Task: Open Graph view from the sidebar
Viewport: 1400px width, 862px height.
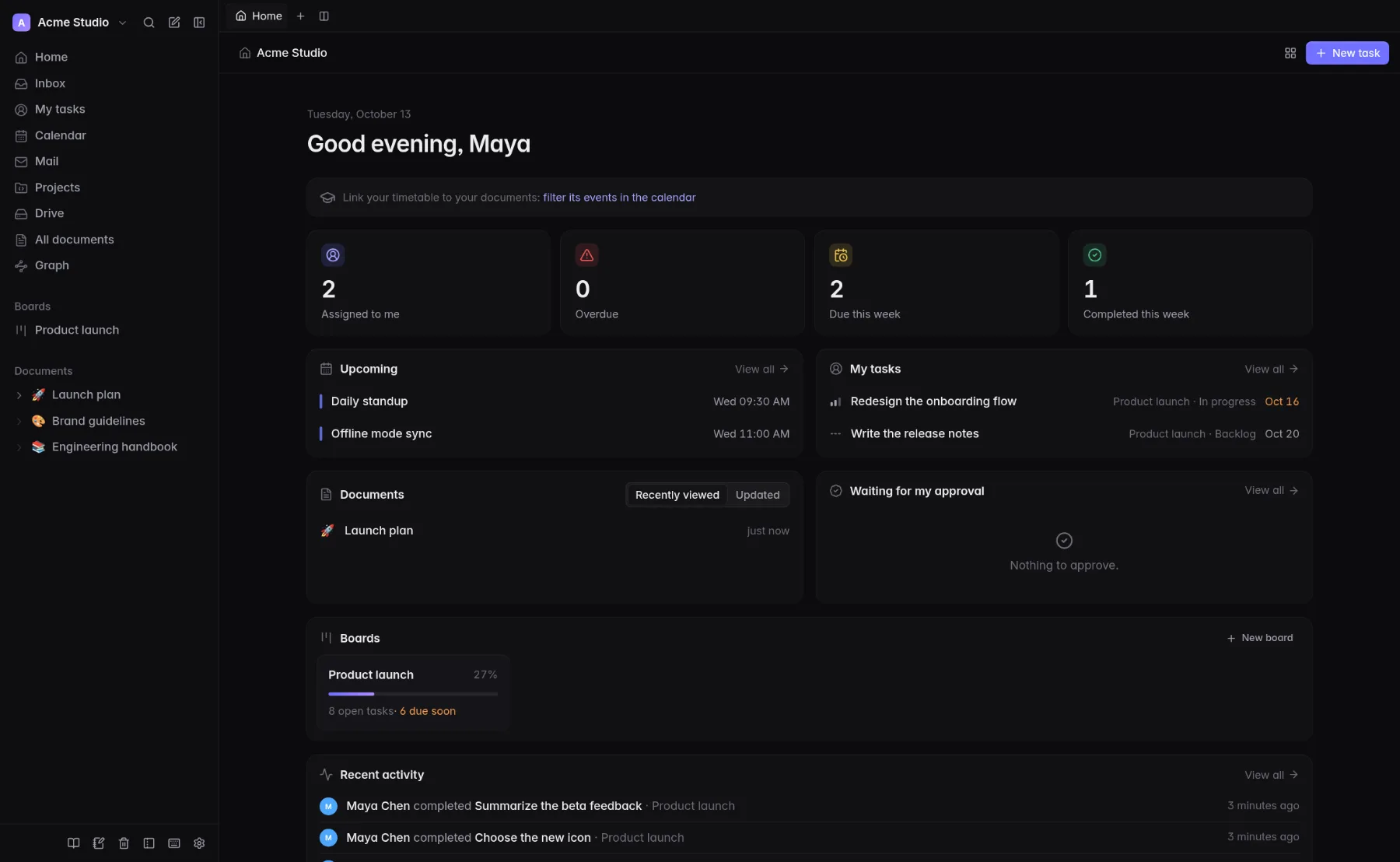Action: 109,265
